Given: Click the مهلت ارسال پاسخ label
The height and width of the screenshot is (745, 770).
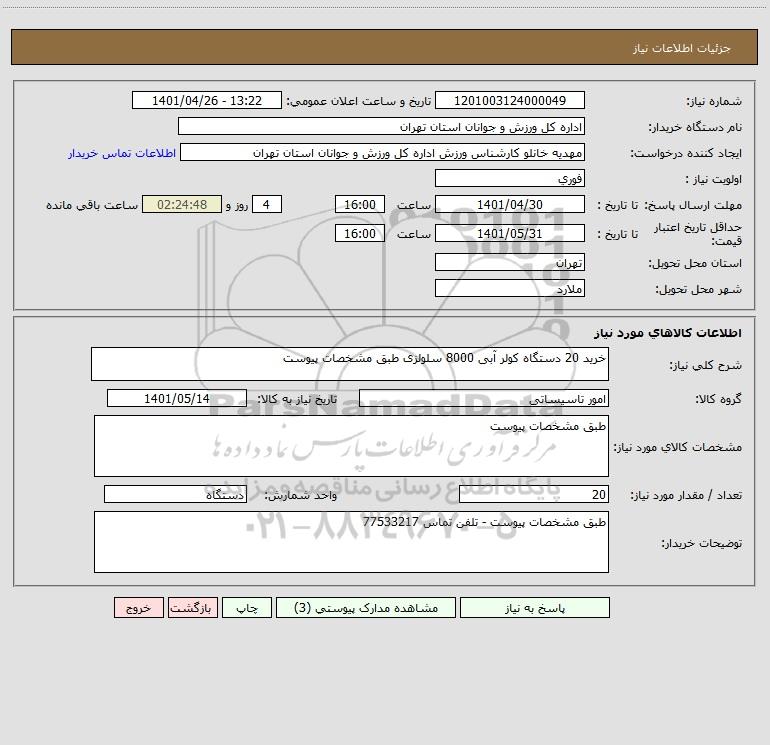Looking at the screenshot, I should tap(693, 206).
